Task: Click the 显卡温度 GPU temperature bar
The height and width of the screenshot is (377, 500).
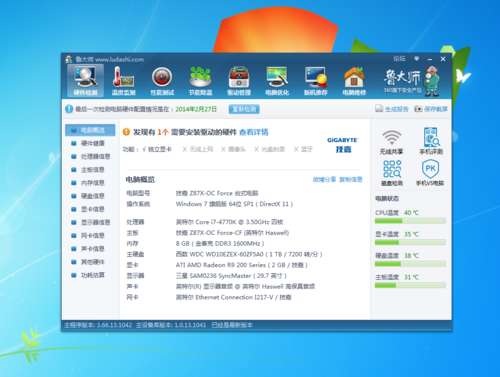Action: pyautogui.click(x=410, y=242)
